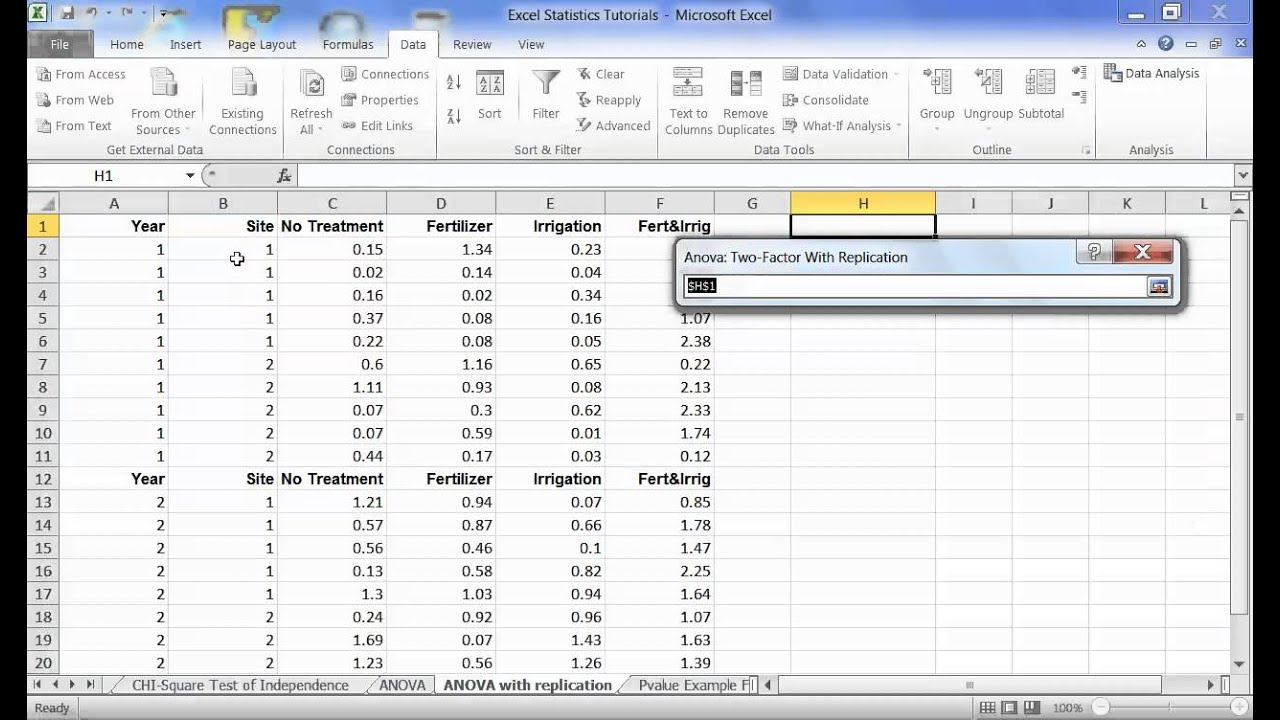Click the Insert Function fx button

[x=284, y=176]
